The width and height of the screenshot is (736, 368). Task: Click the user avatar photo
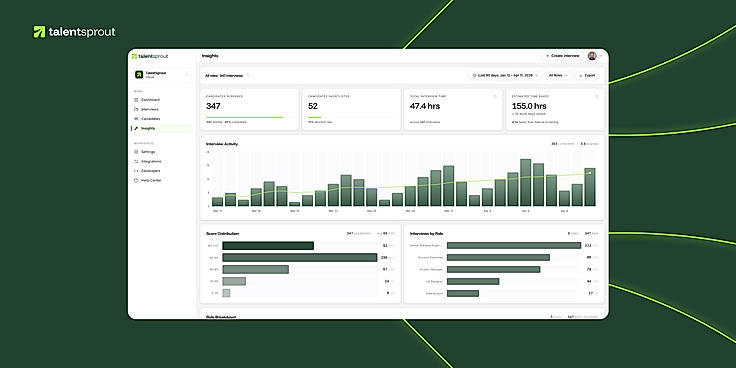point(592,56)
